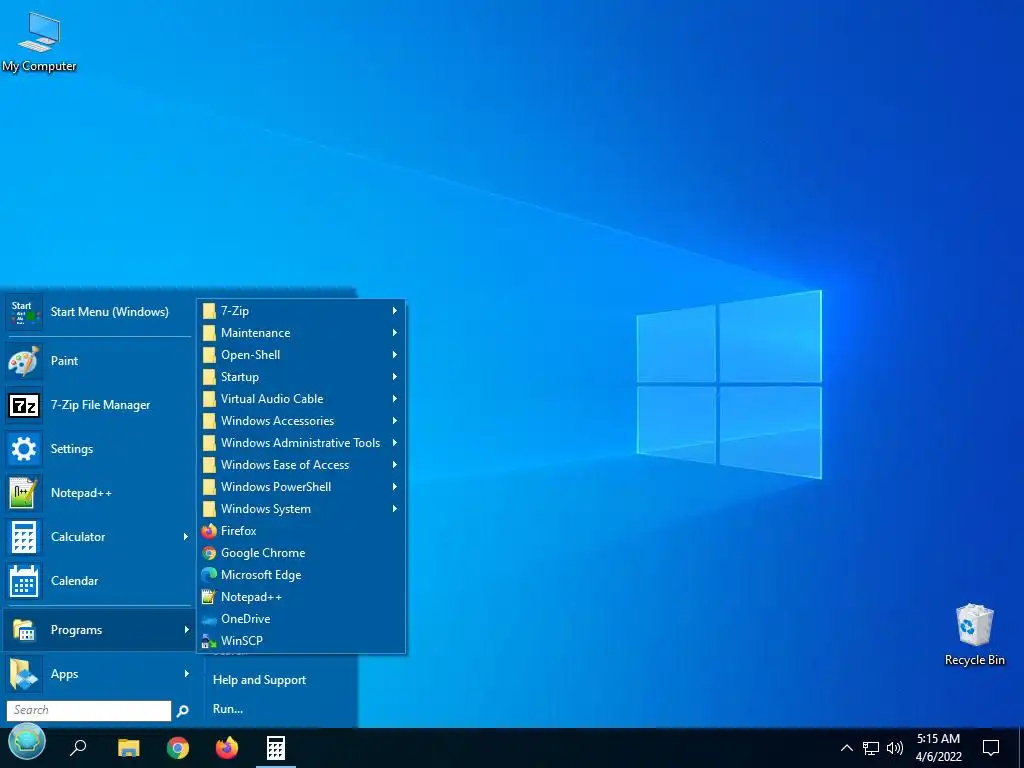Select the Programs menu item label
Viewport: 1024px width, 768px height.
[76, 630]
